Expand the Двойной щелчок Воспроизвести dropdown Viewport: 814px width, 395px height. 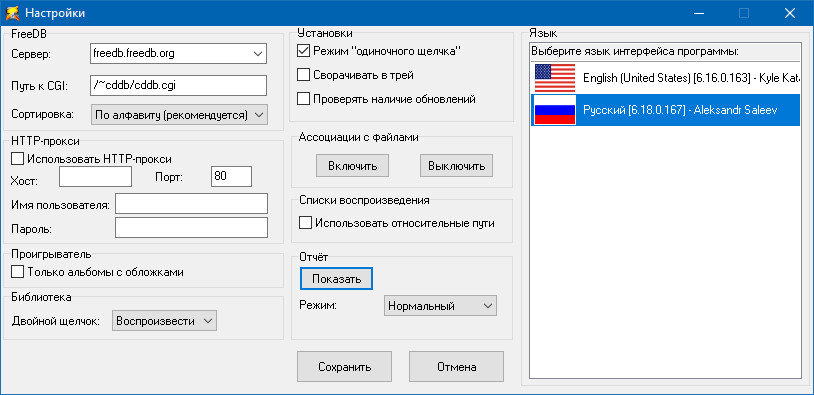(164, 321)
